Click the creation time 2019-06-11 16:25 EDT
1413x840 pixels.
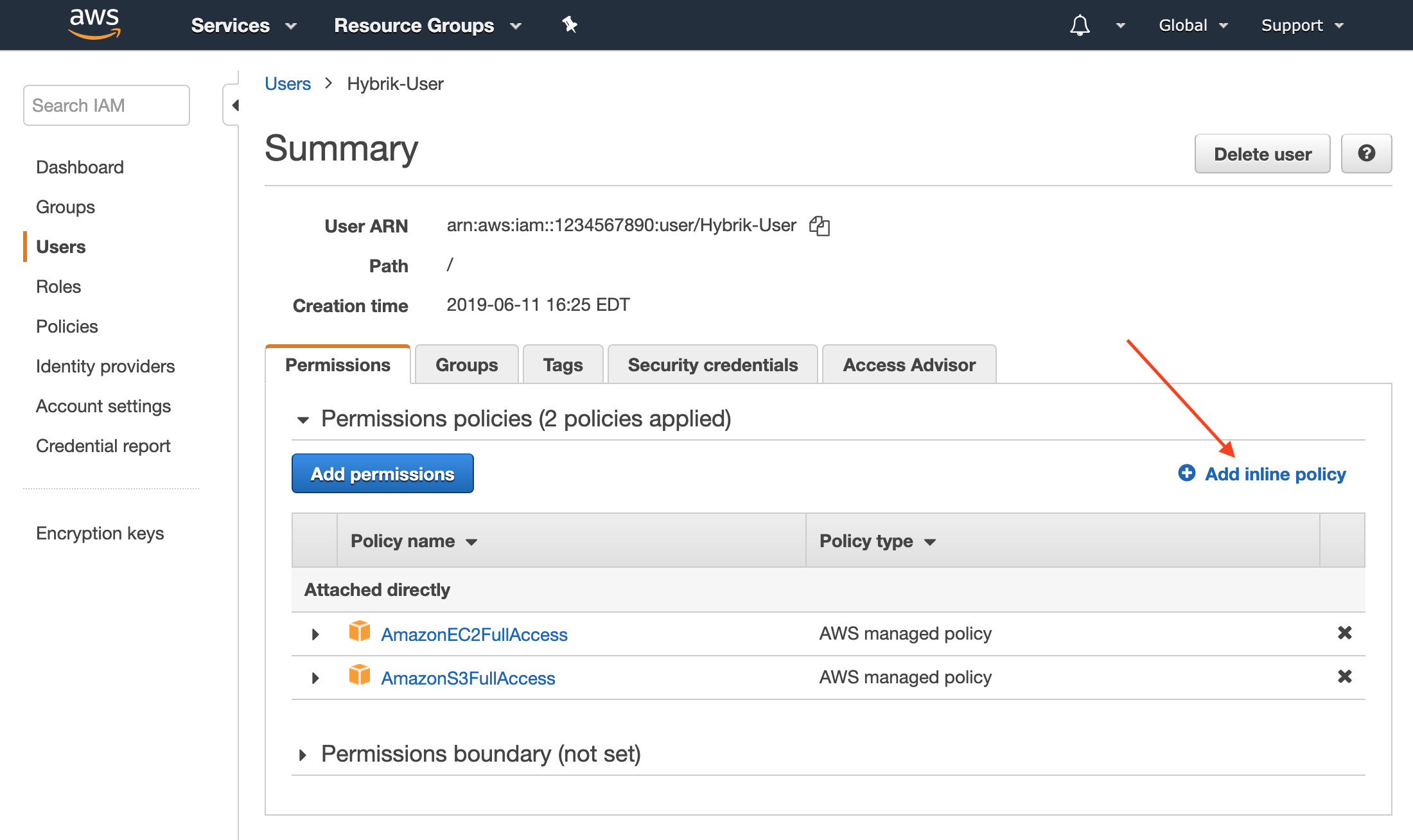point(538,304)
